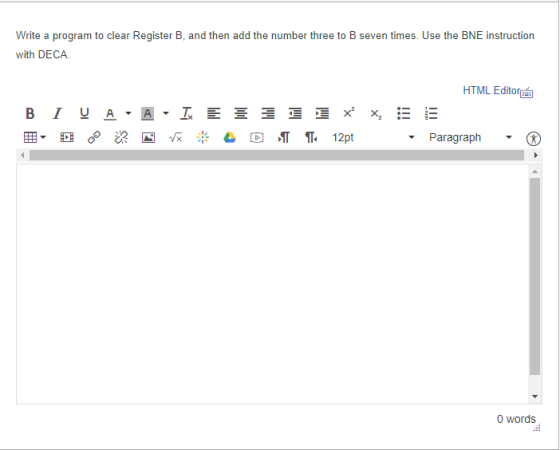Open text color dropdown arrow

pyautogui.click(x=128, y=114)
